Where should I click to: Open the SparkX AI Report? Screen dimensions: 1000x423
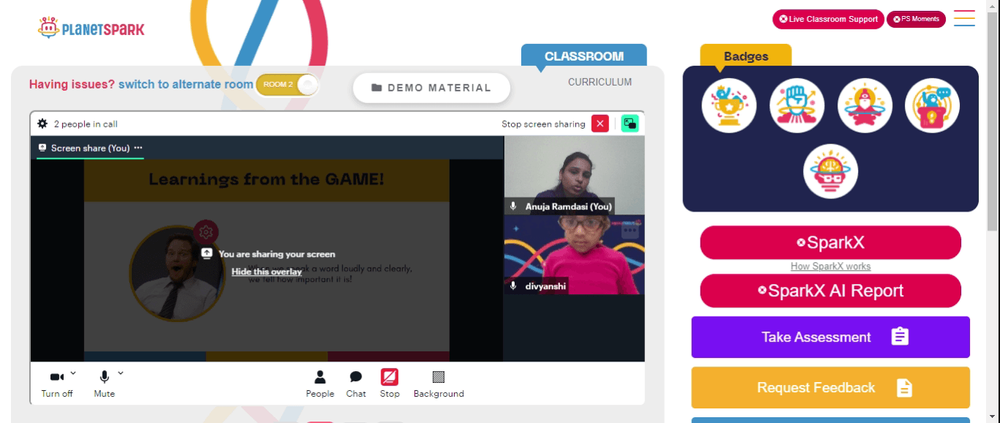point(830,291)
